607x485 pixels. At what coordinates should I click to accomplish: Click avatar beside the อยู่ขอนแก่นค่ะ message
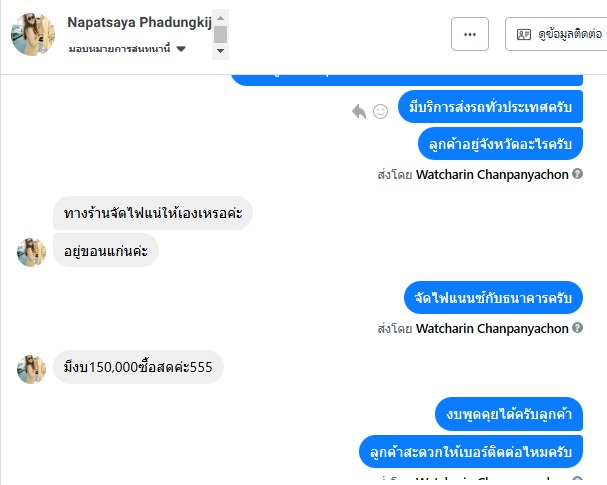(32, 251)
